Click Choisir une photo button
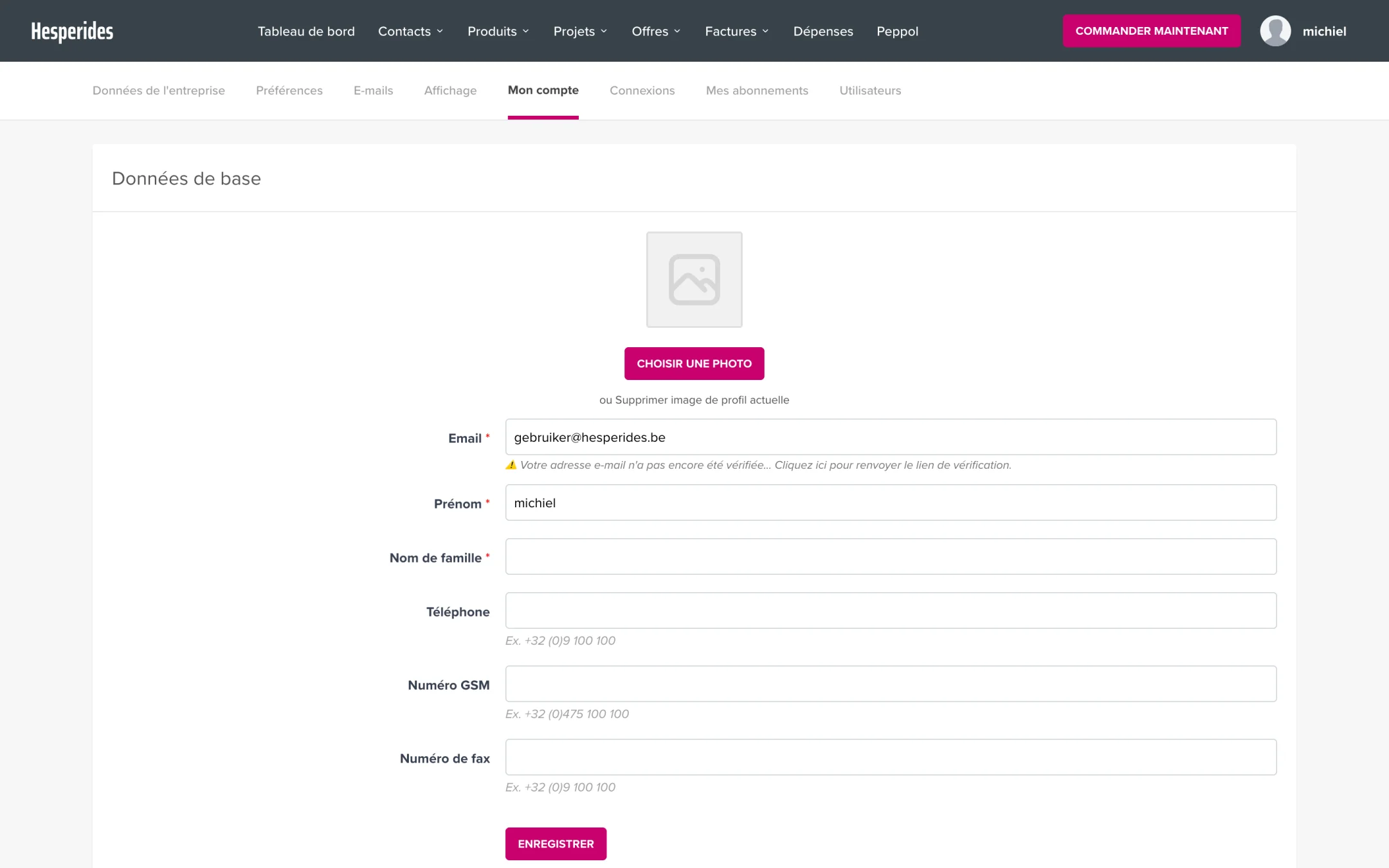 694,363
